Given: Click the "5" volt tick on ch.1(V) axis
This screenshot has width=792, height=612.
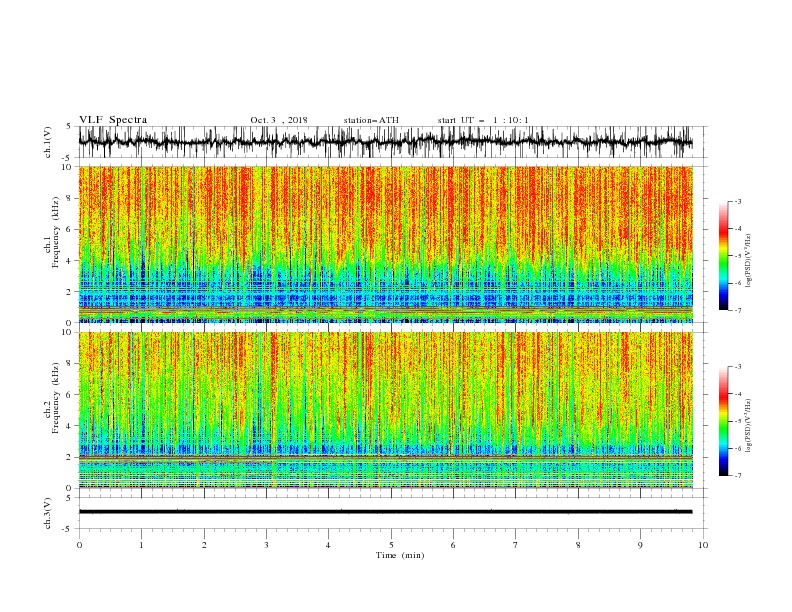Looking at the screenshot, I should 69,127.
